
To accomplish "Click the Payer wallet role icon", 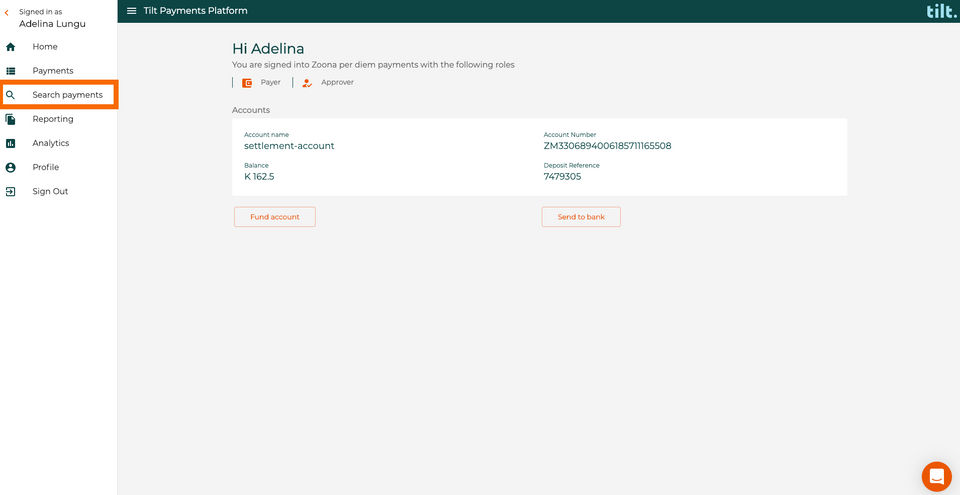I will pos(247,83).
